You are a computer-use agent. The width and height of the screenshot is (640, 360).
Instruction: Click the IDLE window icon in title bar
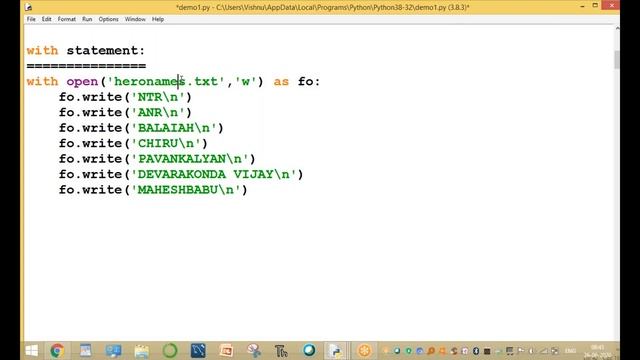click(28, 7)
